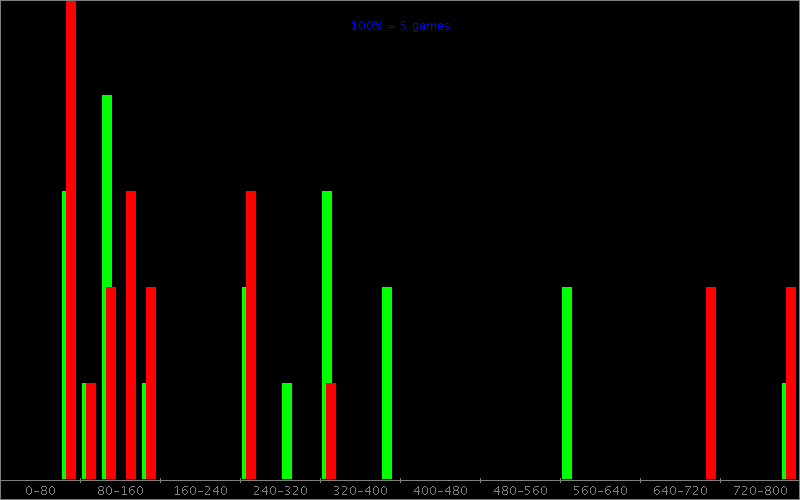Select the green bar in the 560-640 range
The width and height of the screenshot is (800, 500).
[567, 383]
